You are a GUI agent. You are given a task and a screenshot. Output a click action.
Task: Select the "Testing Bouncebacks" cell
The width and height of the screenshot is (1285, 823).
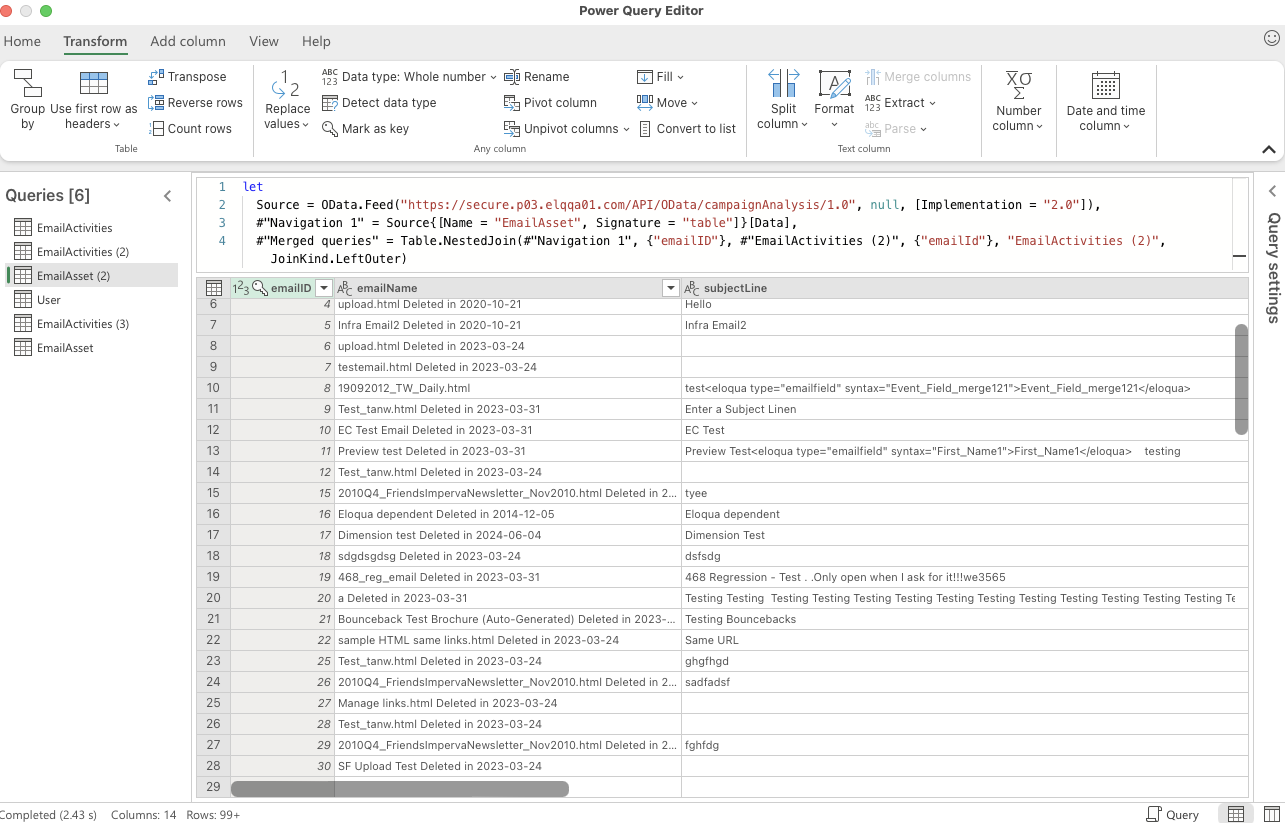pos(965,619)
